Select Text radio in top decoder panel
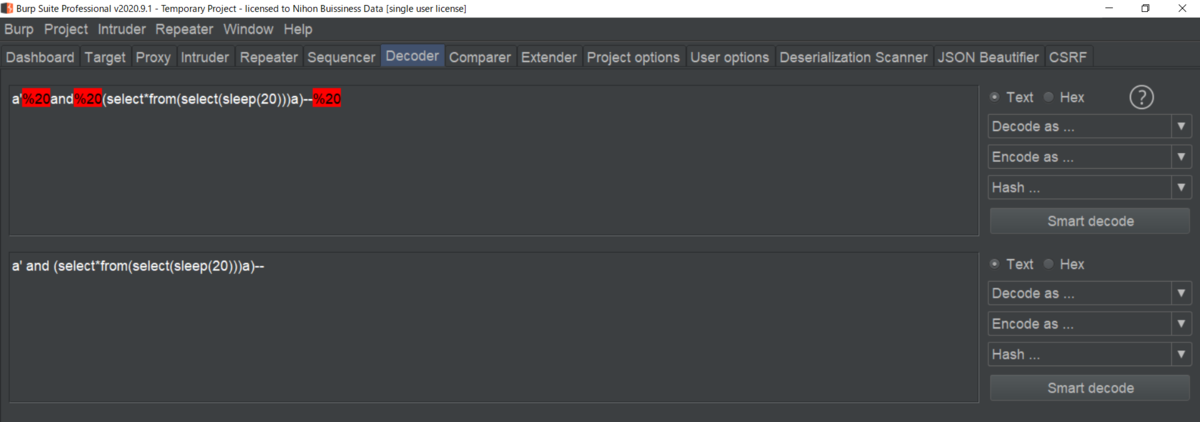 pos(1012,97)
